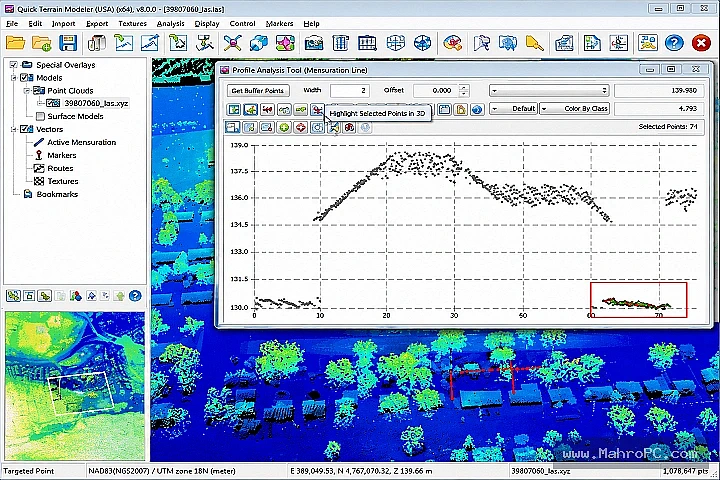Viewport: 720px width, 480px height.
Task: Click the blue question mark below layer tree
Action: click(135, 296)
